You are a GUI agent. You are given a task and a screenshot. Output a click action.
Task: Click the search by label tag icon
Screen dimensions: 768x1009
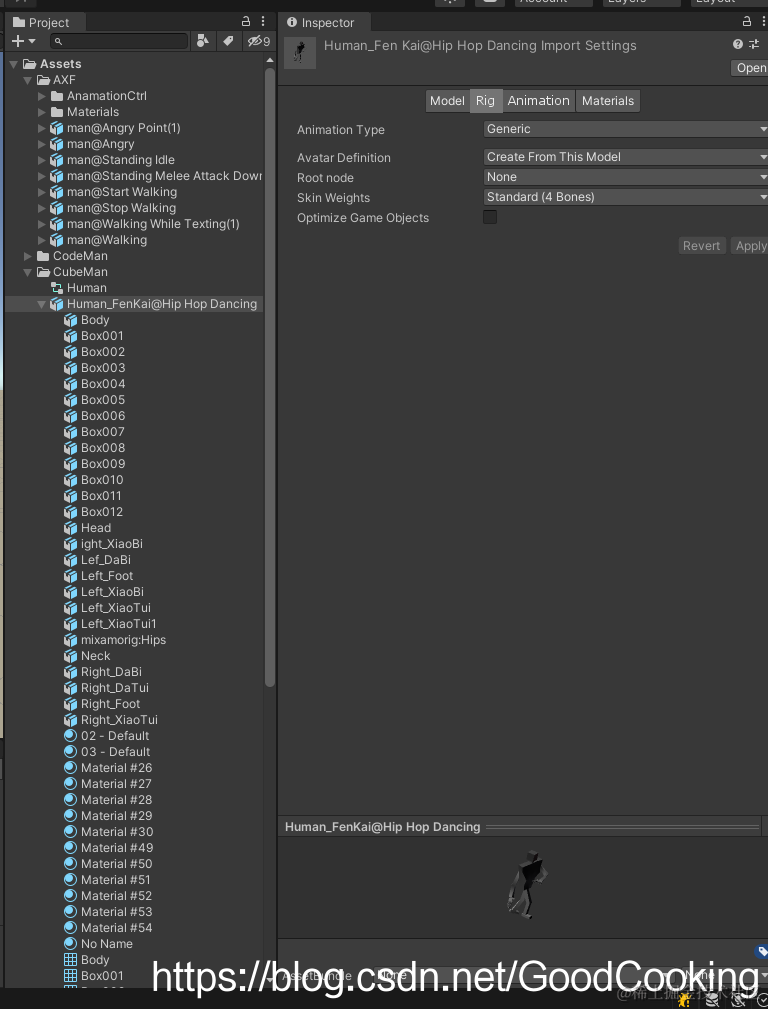click(228, 41)
